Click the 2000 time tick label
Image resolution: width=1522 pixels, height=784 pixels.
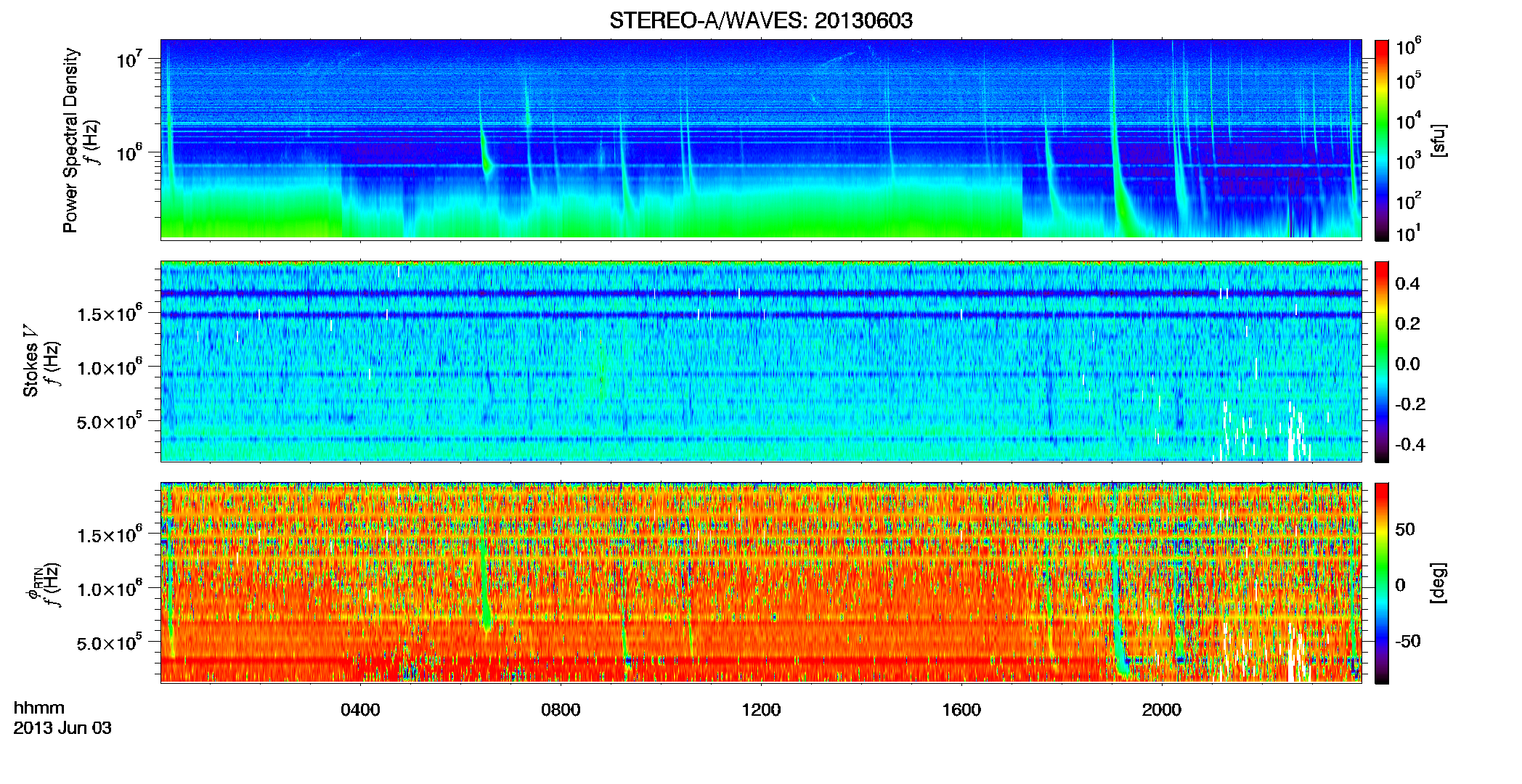(x=1162, y=710)
